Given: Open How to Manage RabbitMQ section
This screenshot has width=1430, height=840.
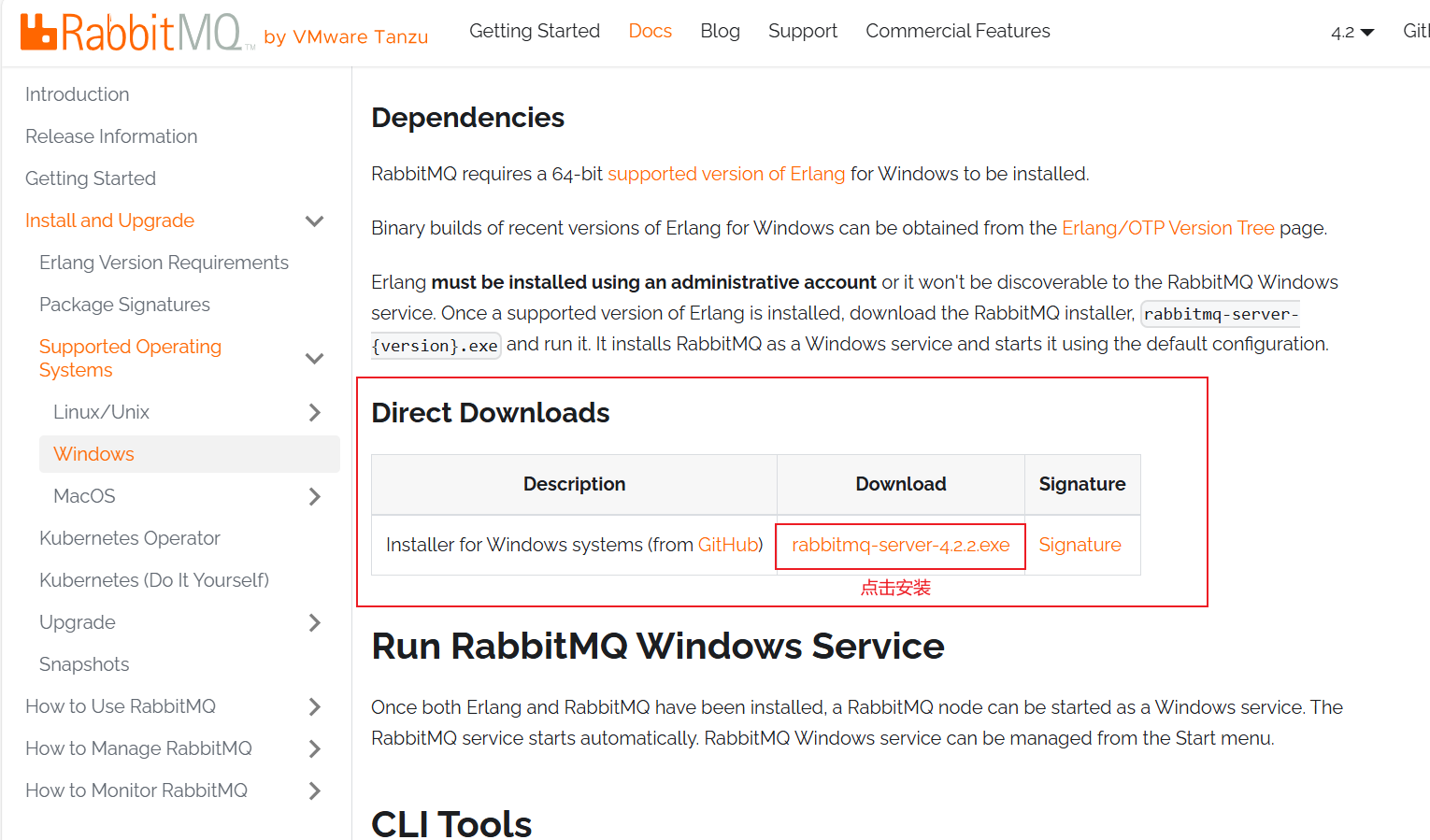Looking at the screenshot, I should click(138, 748).
